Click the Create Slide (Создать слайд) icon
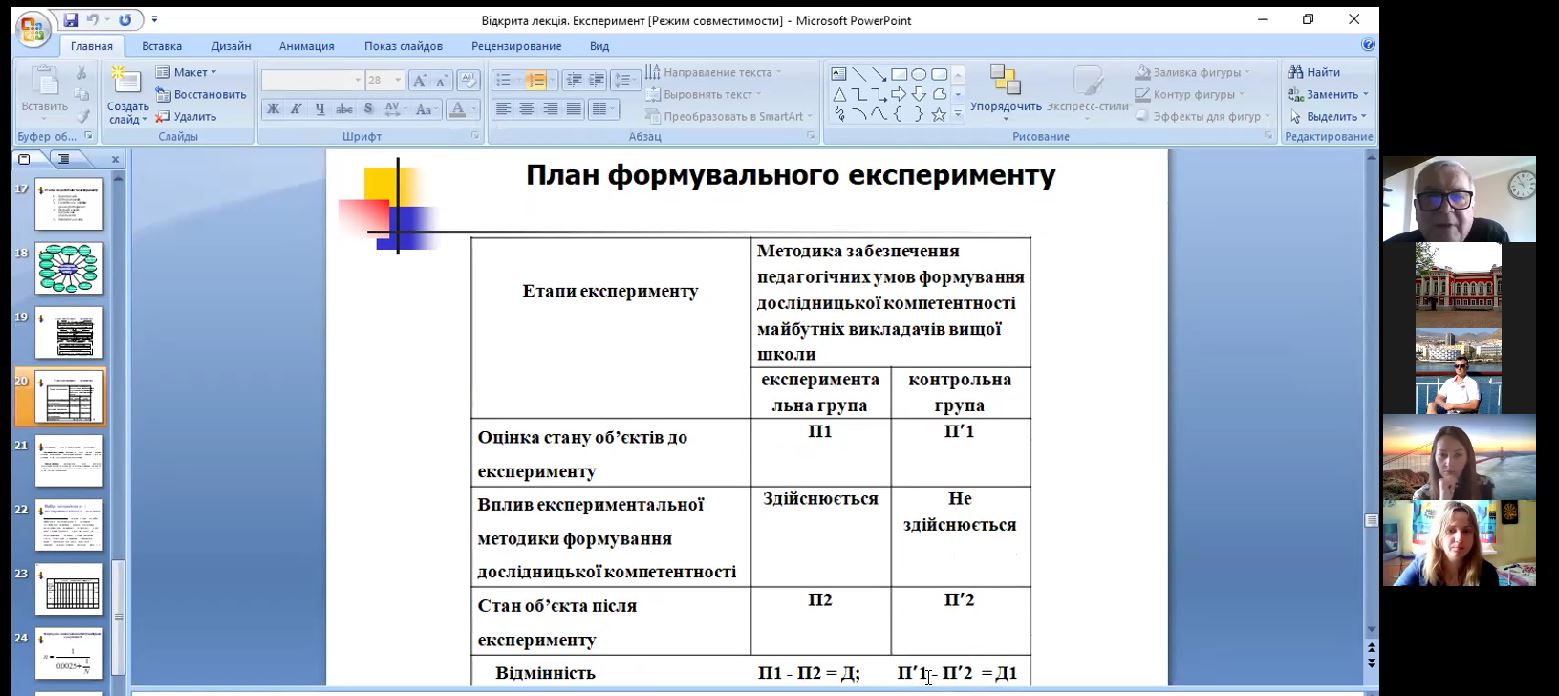 tap(127, 81)
